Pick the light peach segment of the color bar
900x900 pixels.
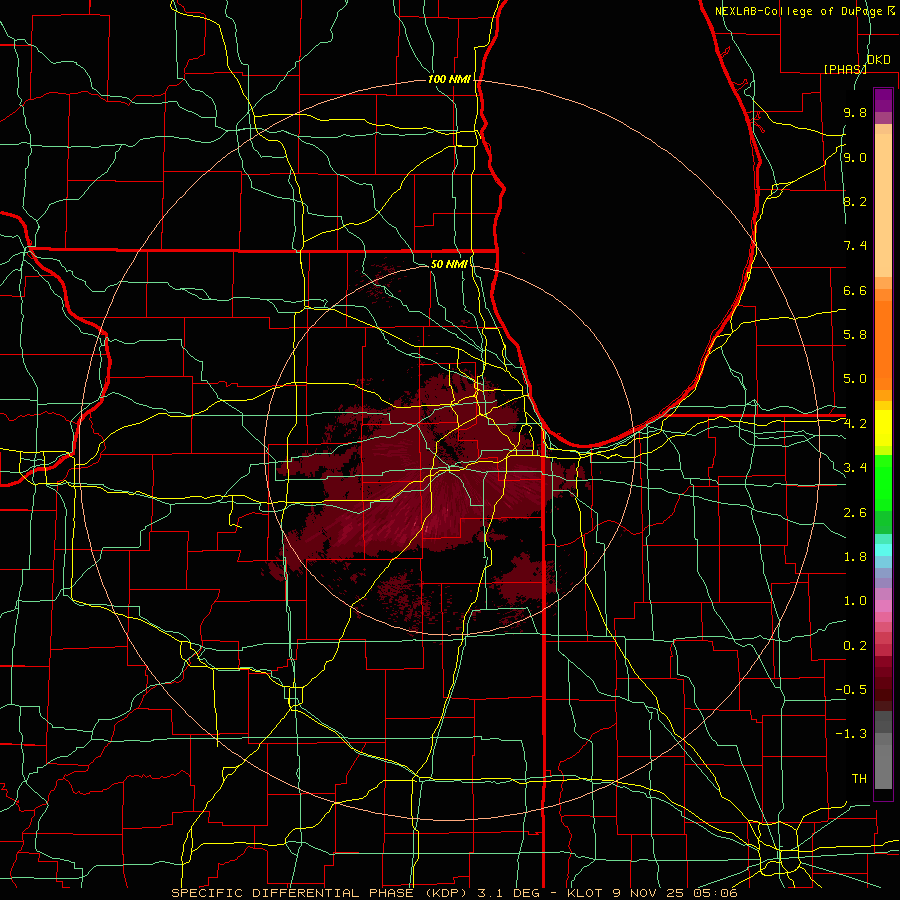click(883, 205)
